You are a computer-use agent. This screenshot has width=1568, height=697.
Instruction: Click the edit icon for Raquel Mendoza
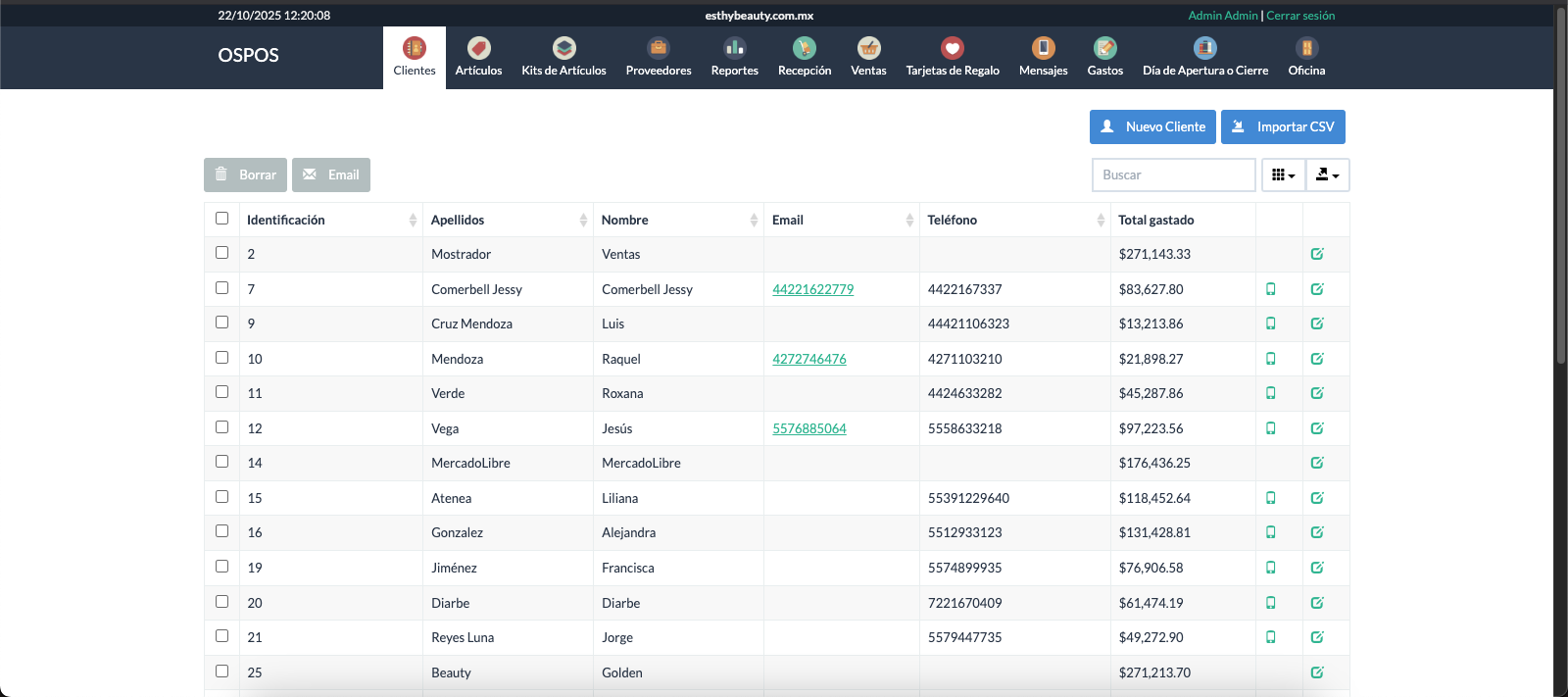(1317, 359)
